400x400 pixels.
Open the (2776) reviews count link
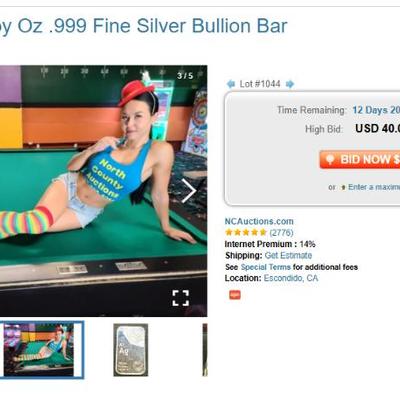pos(281,232)
